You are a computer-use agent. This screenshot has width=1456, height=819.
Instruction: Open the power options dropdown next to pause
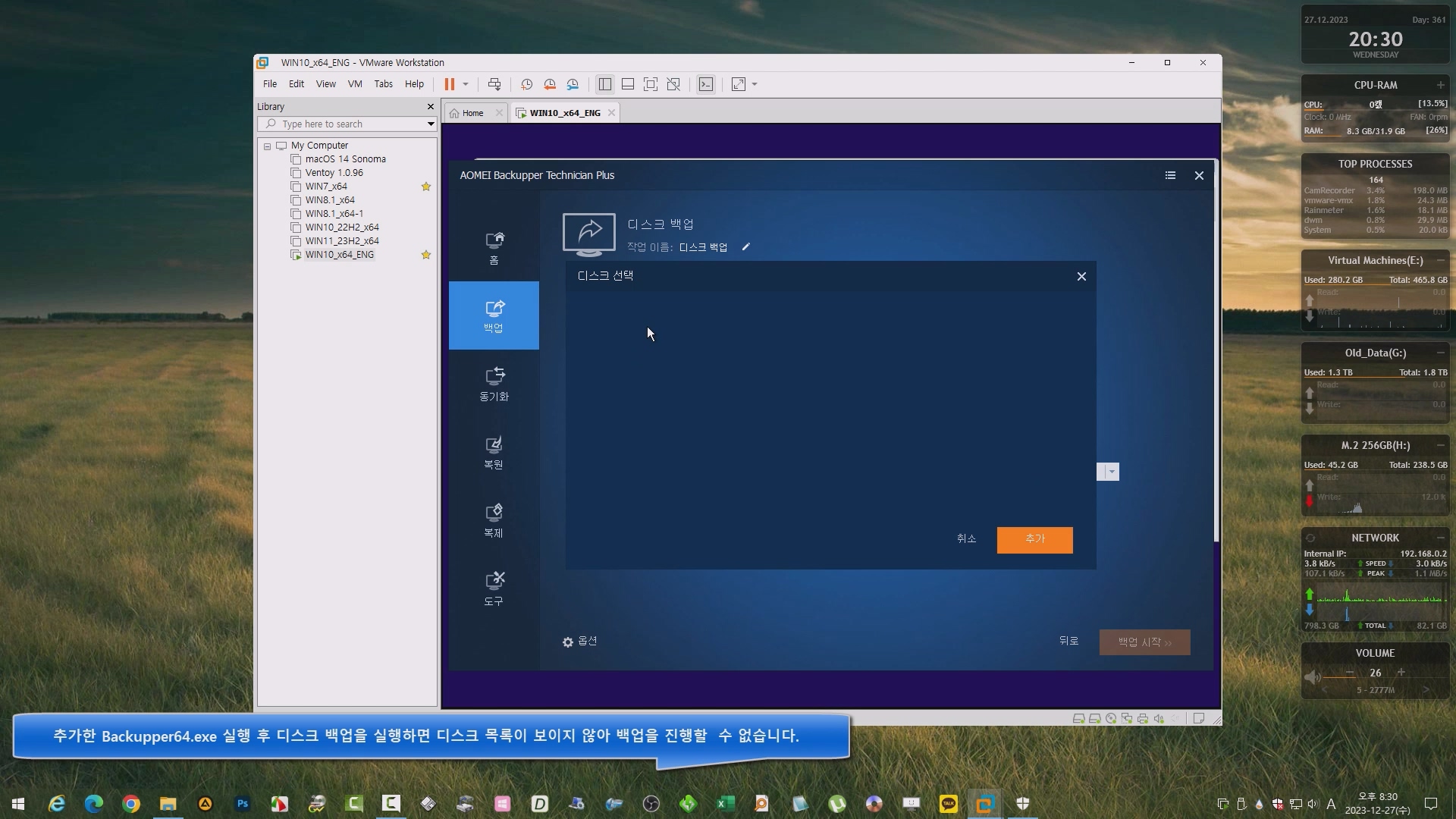click(466, 84)
